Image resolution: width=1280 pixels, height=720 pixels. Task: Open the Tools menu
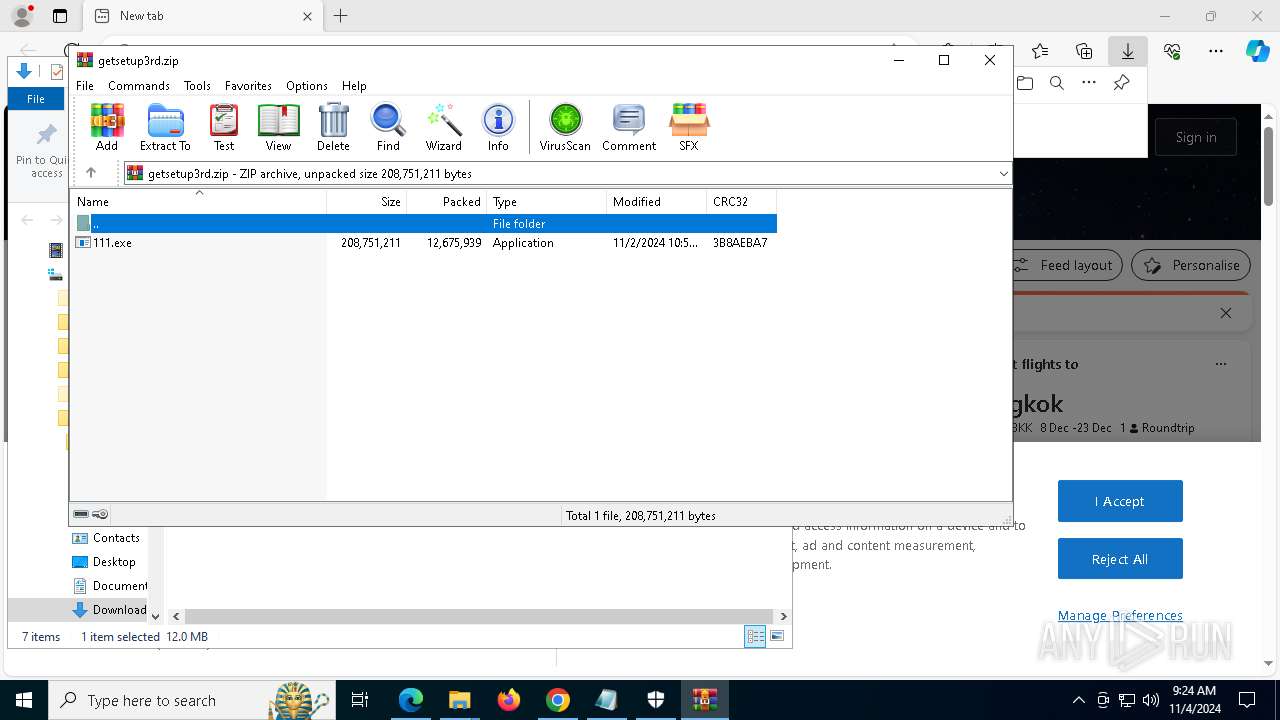click(x=197, y=86)
